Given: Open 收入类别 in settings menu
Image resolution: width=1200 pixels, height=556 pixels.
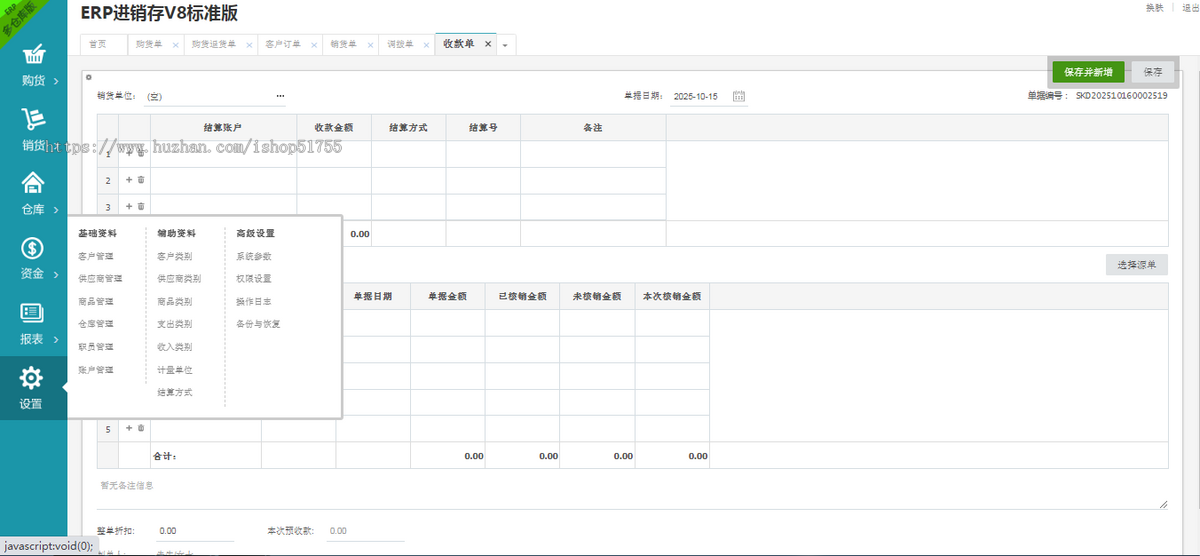Looking at the screenshot, I should point(174,347).
